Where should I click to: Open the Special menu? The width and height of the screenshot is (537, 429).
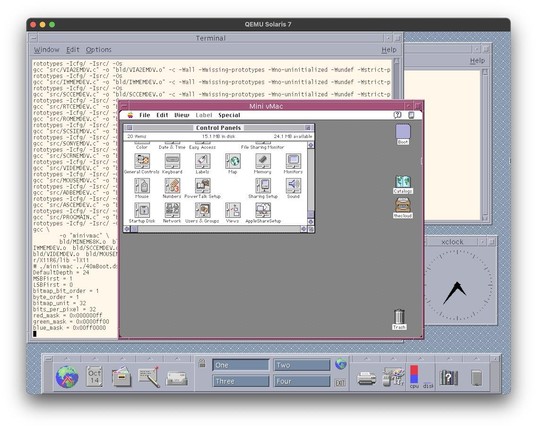[x=229, y=115]
